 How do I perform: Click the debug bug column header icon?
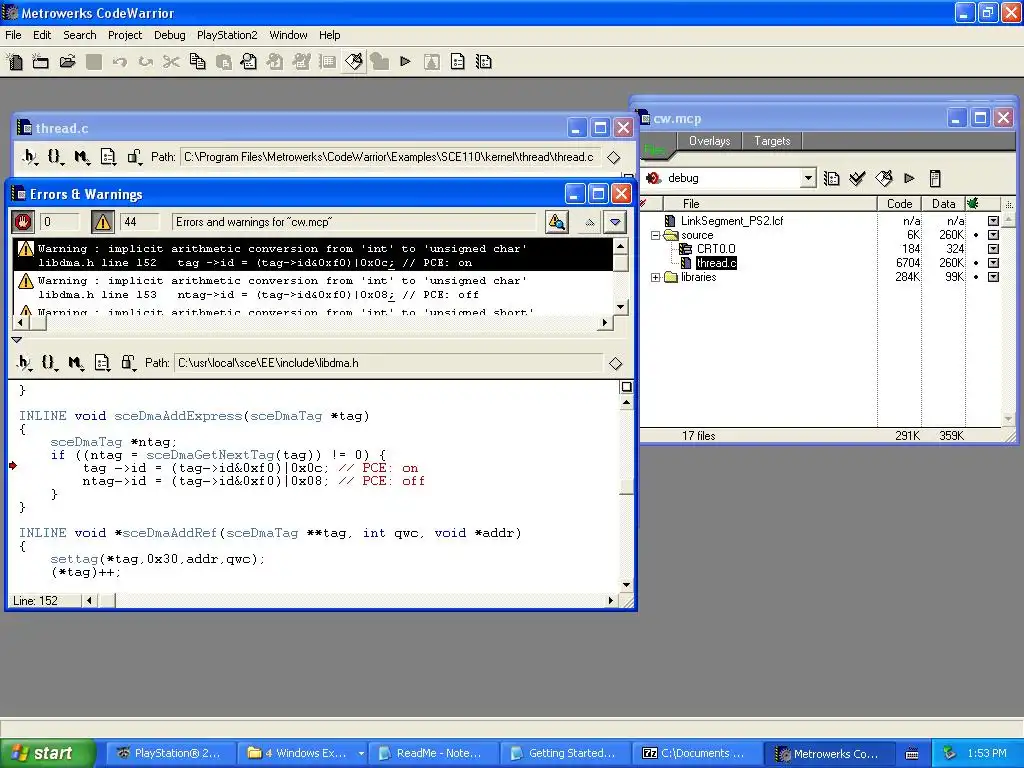pyautogui.click(x=972, y=204)
